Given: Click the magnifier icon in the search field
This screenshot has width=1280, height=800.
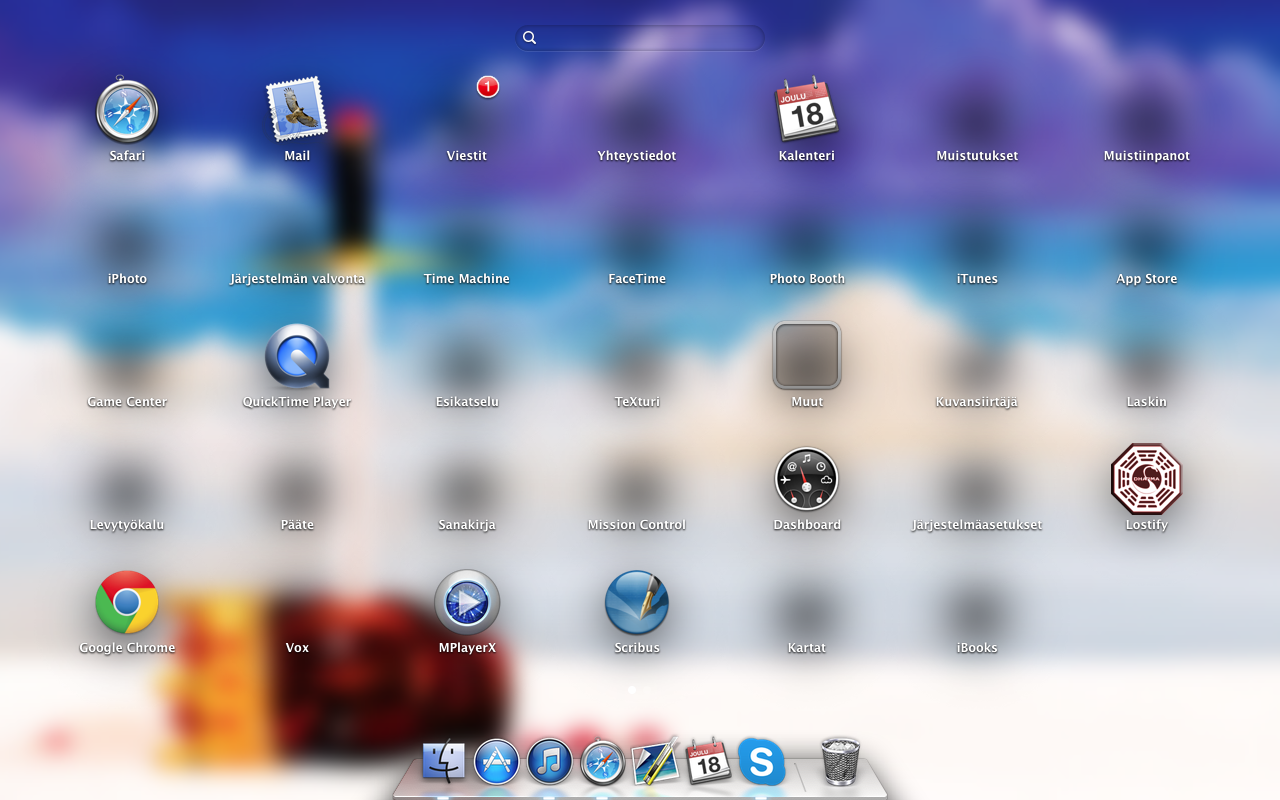Looking at the screenshot, I should (x=530, y=38).
